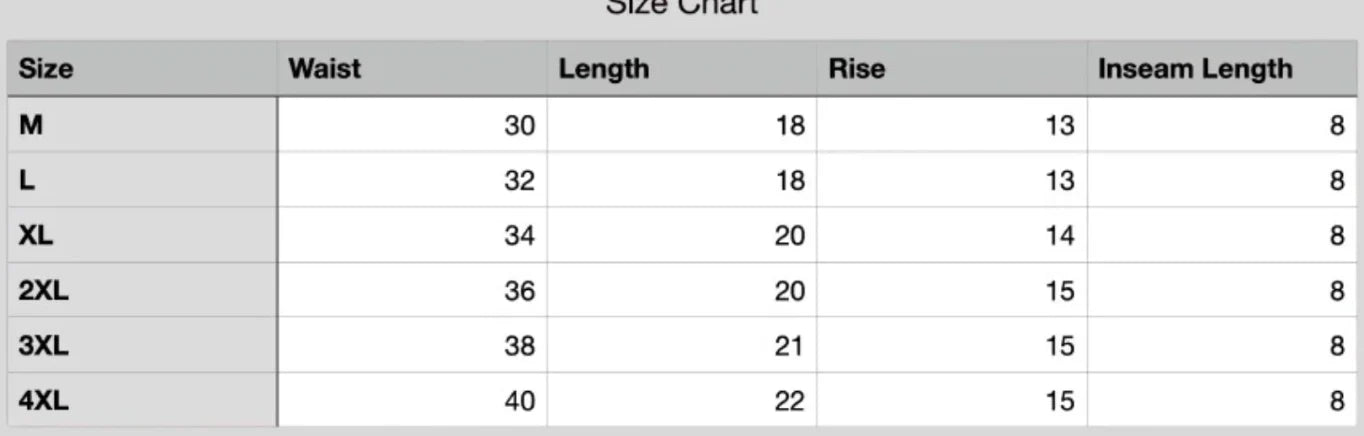Click the Length column header
This screenshot has width=1364, height=436.
[603, 69]
